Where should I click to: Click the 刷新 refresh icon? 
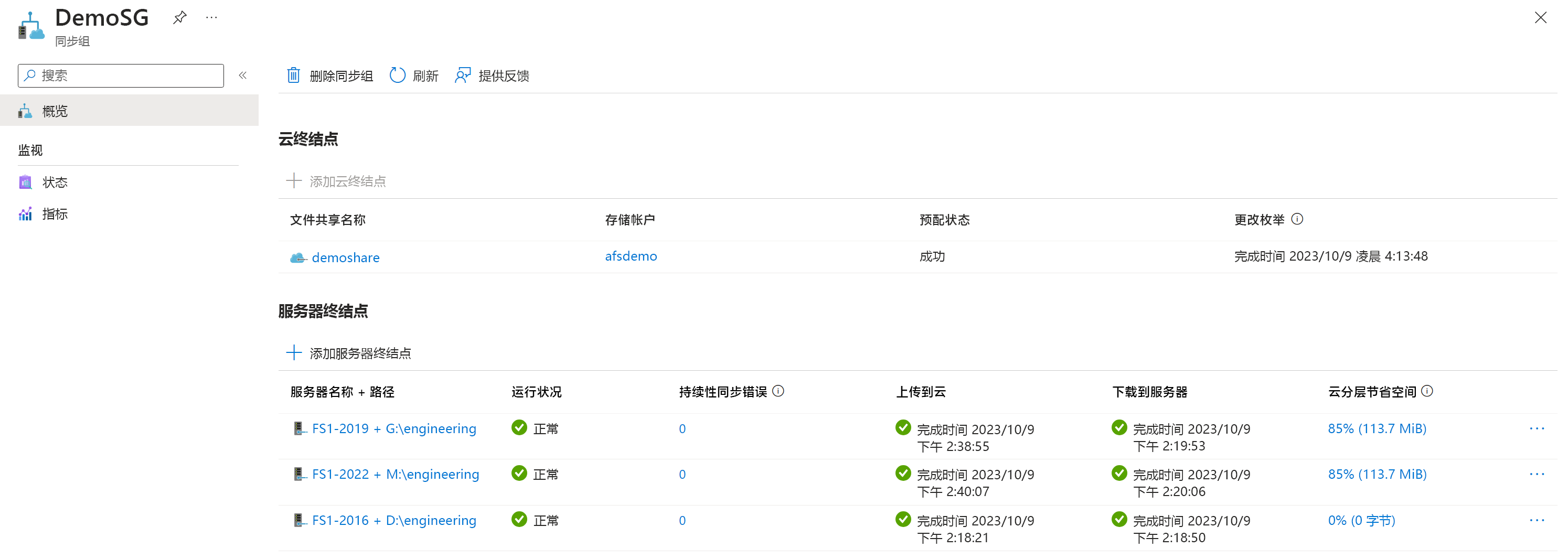(397, 76)
